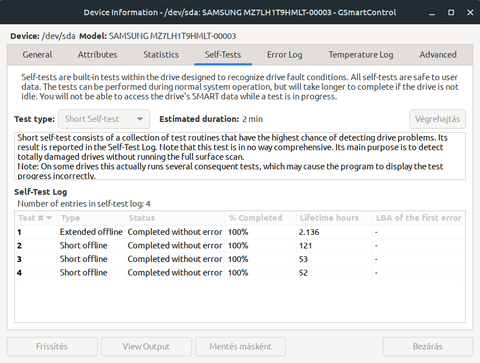The width and height of the screenshot is (480, 363).
Task: Select the Extended offline test row
Action: 240,232
